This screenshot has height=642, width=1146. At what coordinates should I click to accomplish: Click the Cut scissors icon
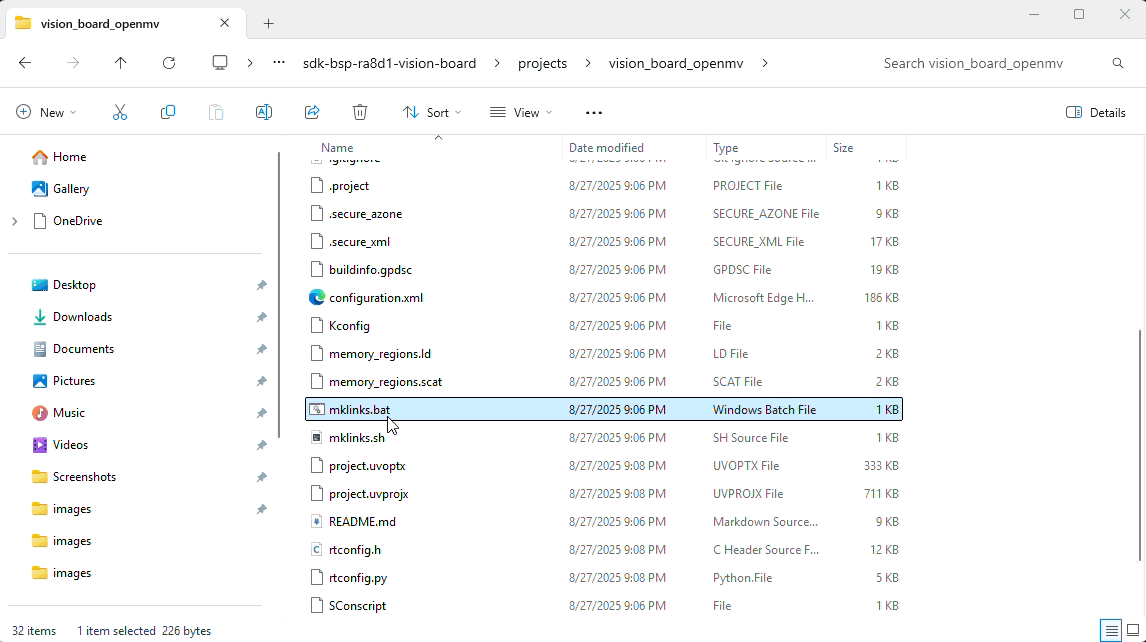(120, 113)
